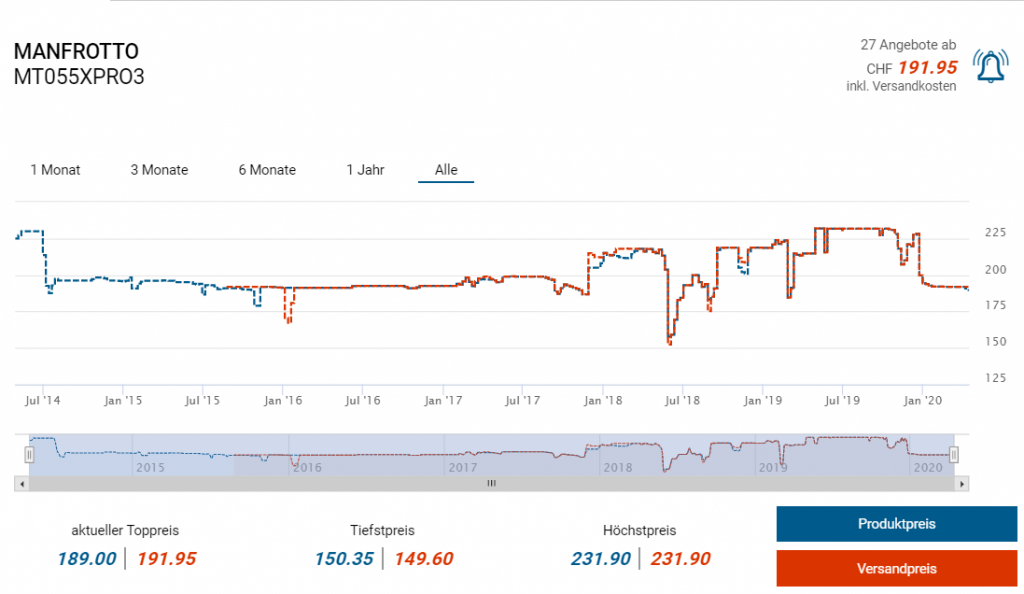Show the 6 Monate price history
1024x594 pixels.
click(267, 170)
